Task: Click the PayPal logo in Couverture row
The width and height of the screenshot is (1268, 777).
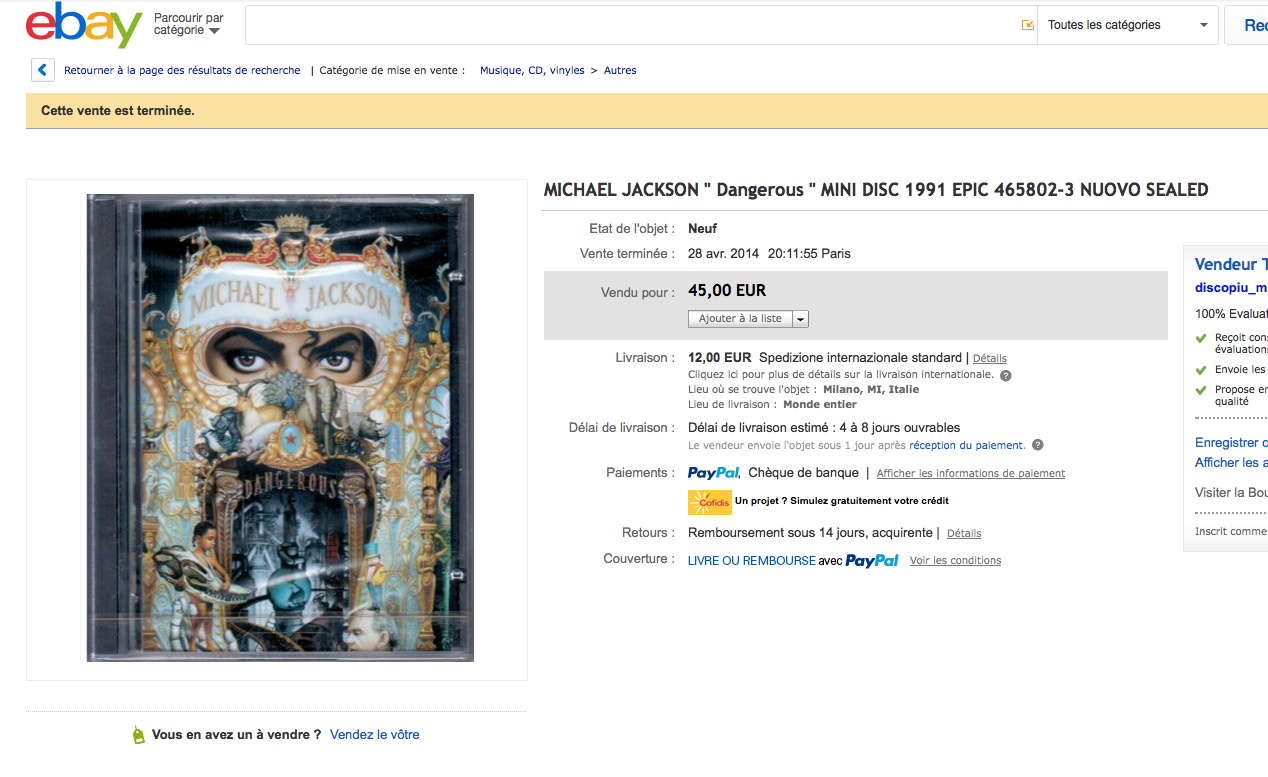Action: pos(872,561)
